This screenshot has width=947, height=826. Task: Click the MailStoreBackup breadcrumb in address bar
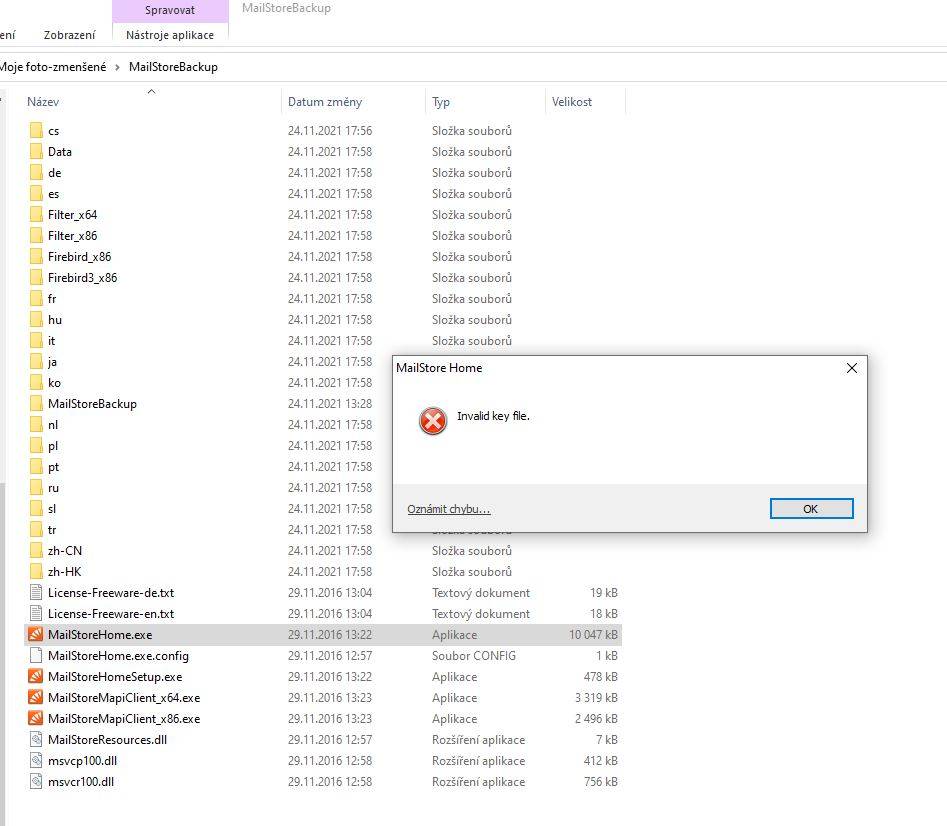point(173,67)
